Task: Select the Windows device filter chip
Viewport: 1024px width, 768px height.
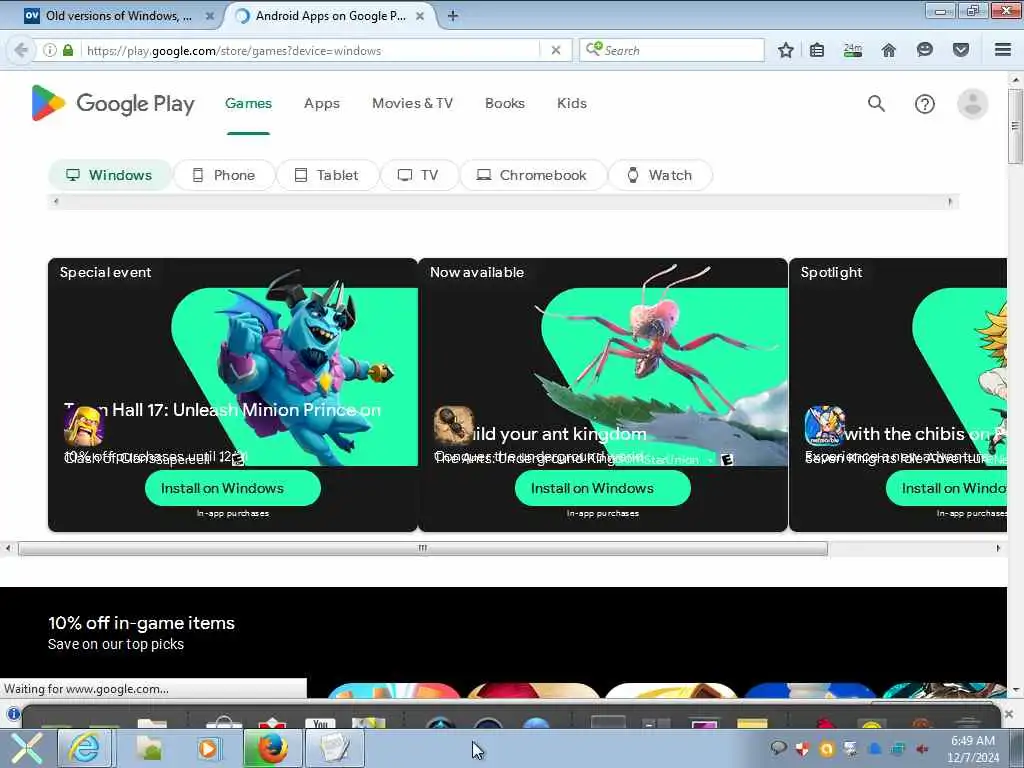Action: pos(110,175)
